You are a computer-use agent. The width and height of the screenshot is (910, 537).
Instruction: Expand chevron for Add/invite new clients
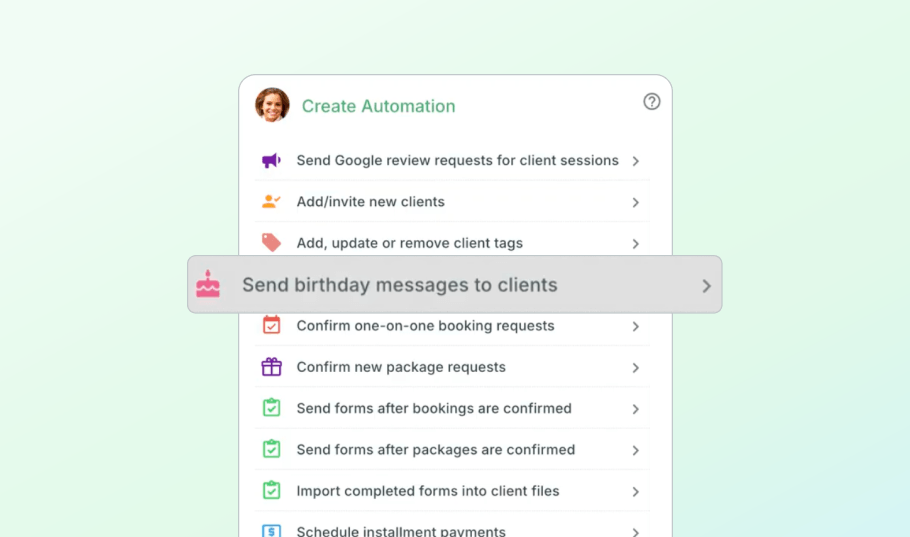pos(635,203)
